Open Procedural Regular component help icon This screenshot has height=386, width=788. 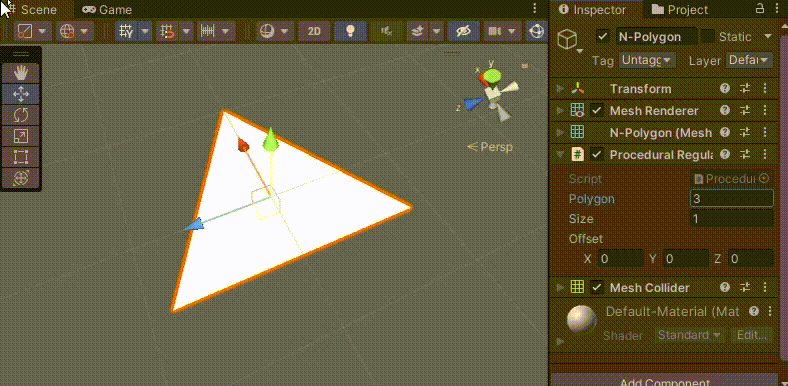[x=725, y=155]
